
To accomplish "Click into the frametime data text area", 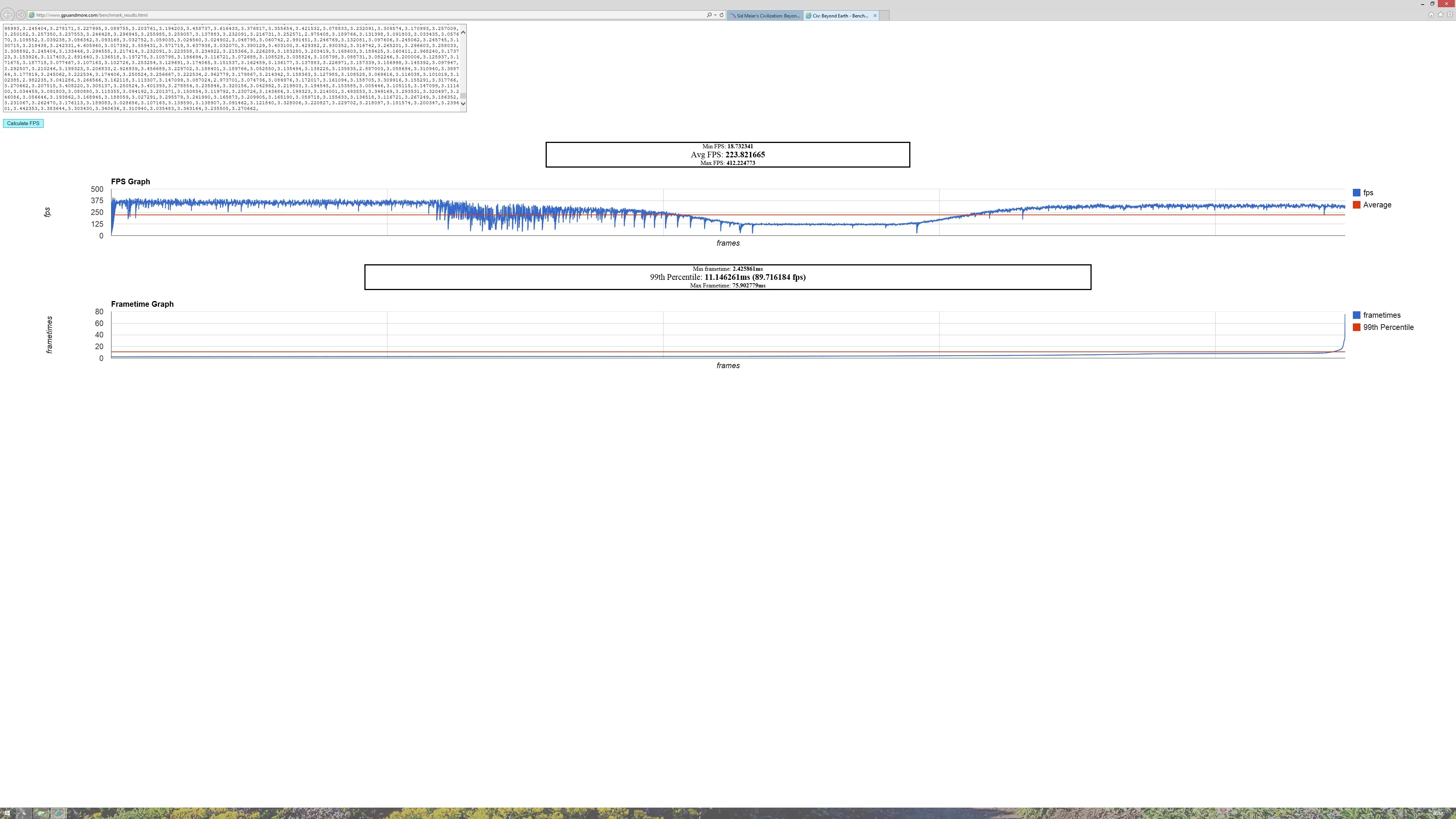I will coord(231,68).
